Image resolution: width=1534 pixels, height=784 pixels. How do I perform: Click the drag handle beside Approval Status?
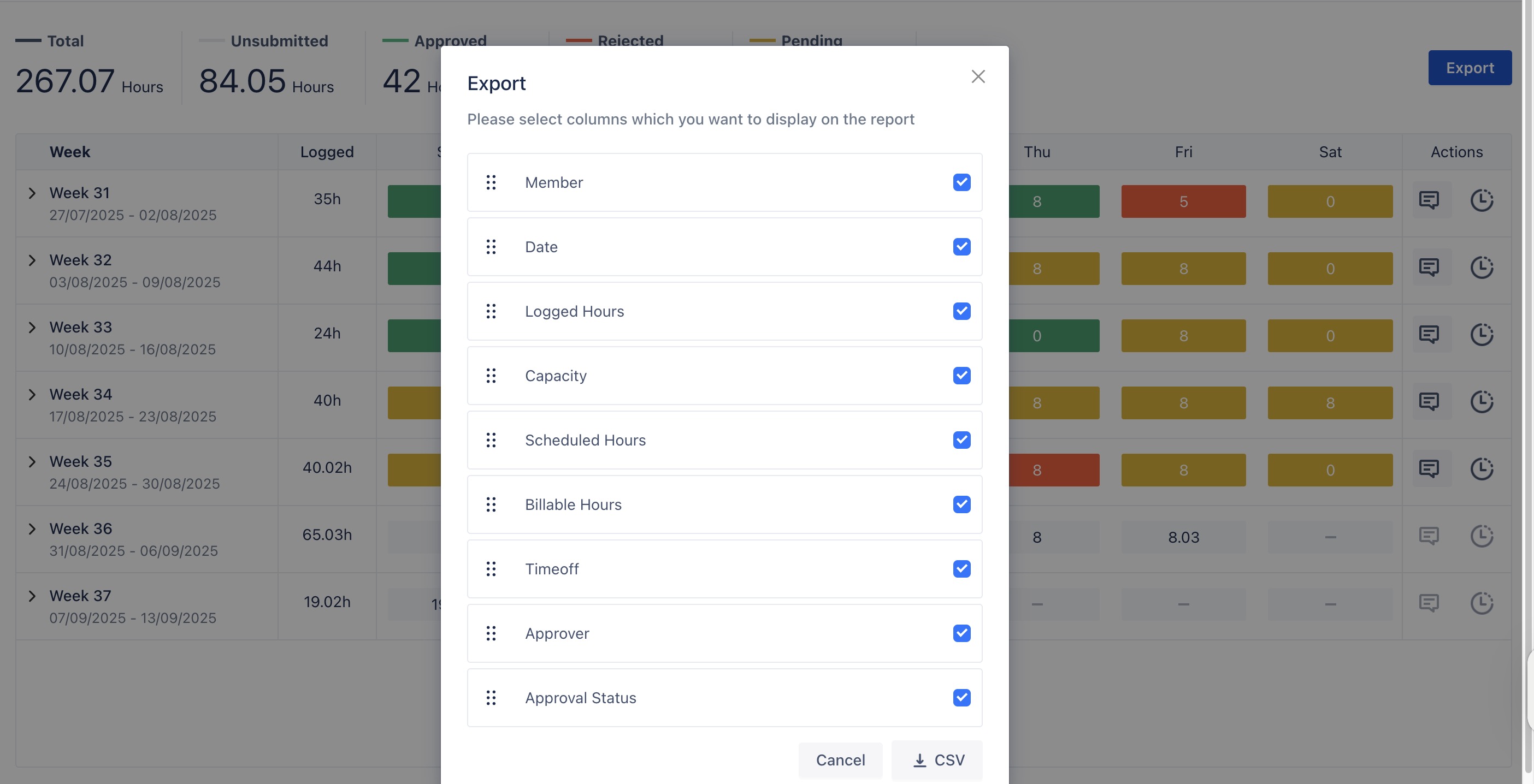491,698
